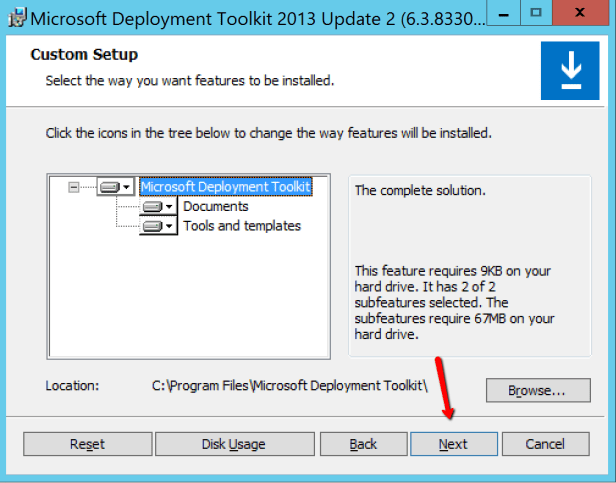The height and width of the screenshot is (483, 616).
Task: Open the Disk Usage dialog
Action: 233,444
